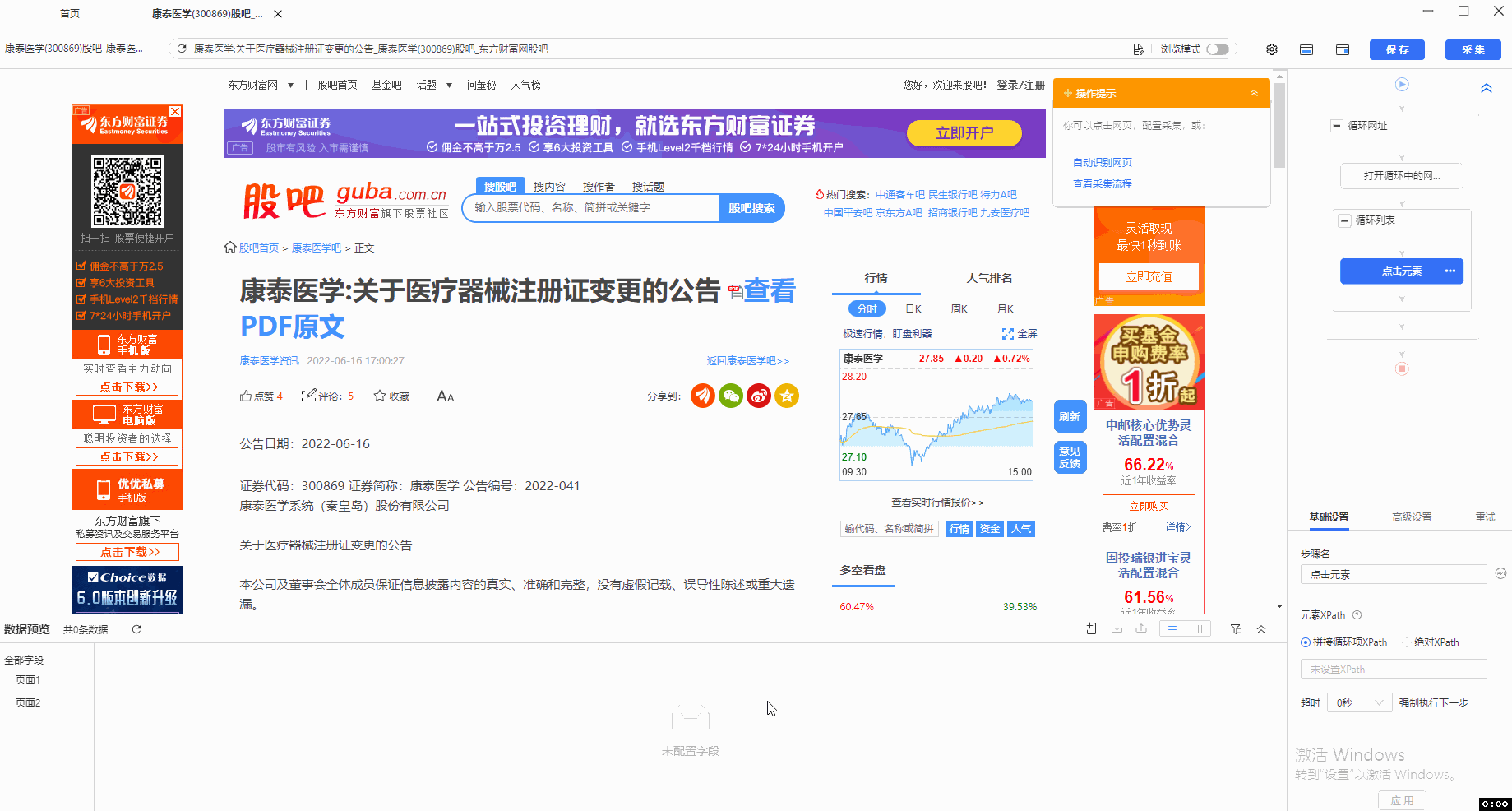Click the XPath input field
The width and height of the screenshot is (1512, 811).
(x=1394, y=669)
